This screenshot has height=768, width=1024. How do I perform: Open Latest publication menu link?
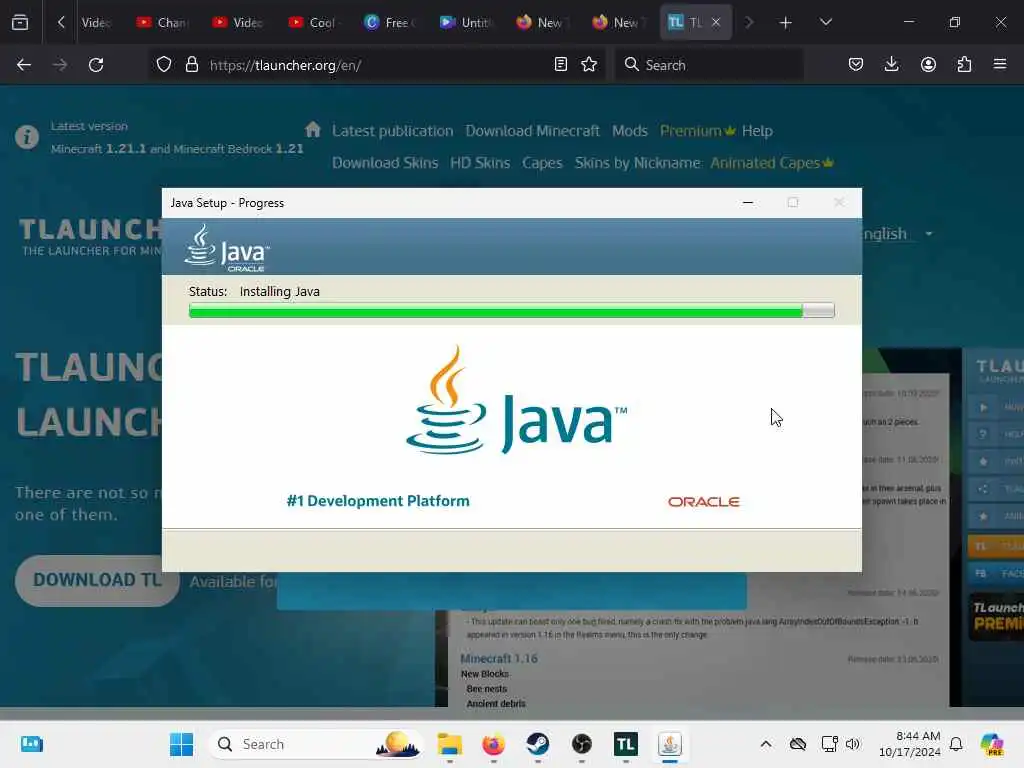(x=392, y=131)
